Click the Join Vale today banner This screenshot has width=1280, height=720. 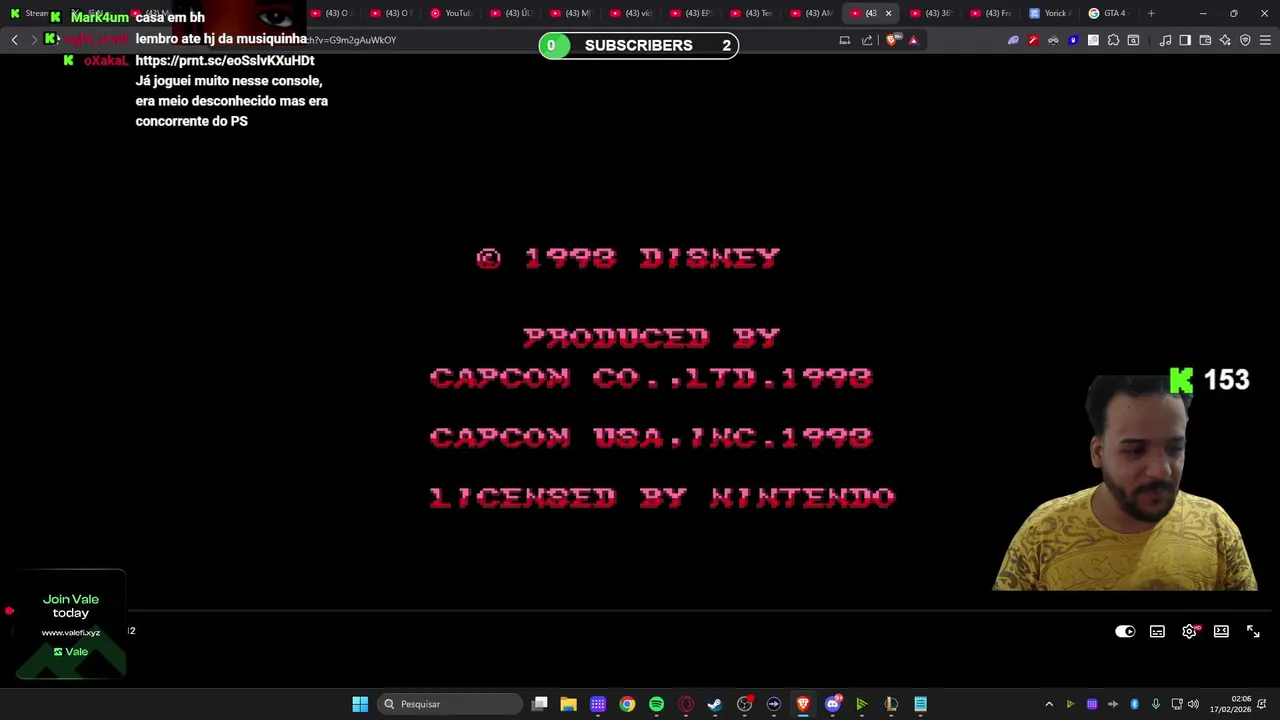coord(71,625)
